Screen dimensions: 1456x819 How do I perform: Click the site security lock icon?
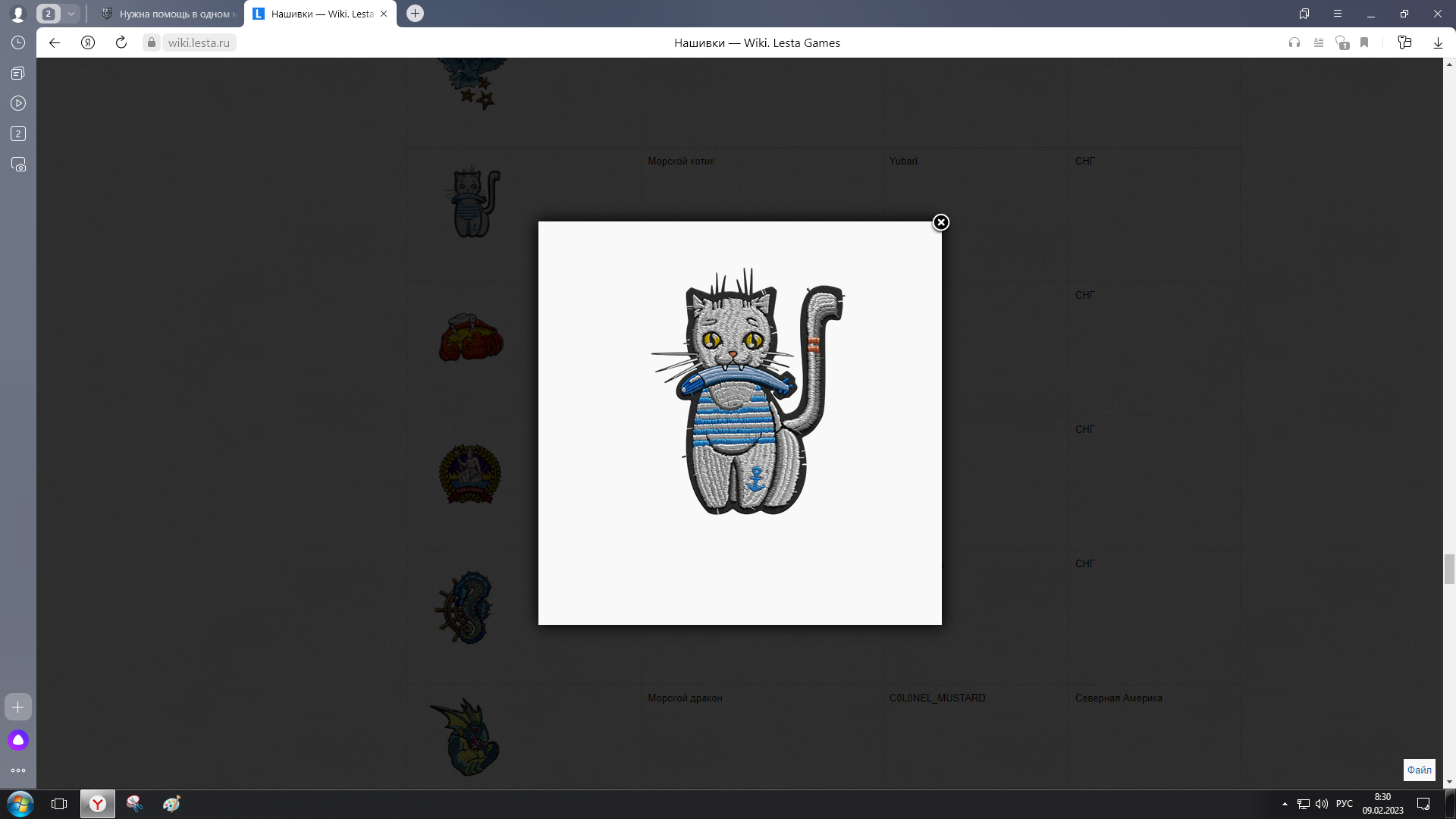point(152,42)
